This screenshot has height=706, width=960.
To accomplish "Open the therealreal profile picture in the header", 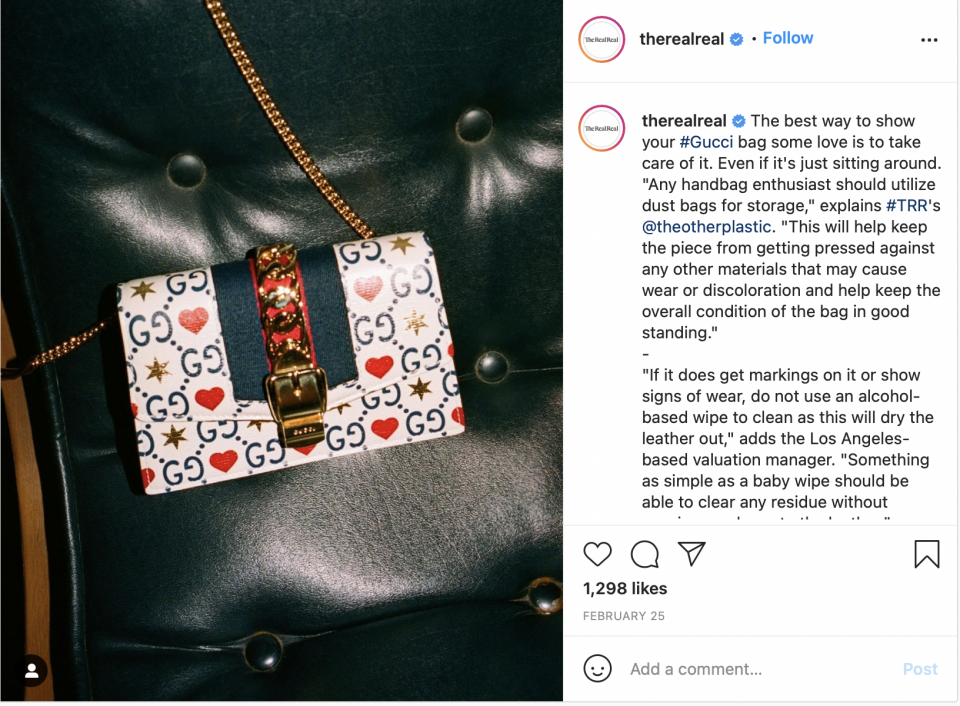I will point(601,39).
